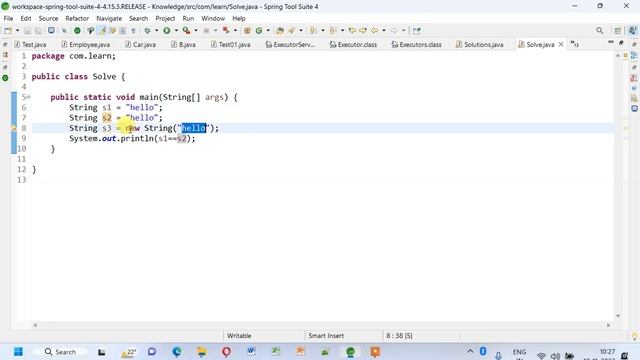This screenshot has width=640, height=360.
Task: Switch to the Executors.class tab
Action: point(417,44)
